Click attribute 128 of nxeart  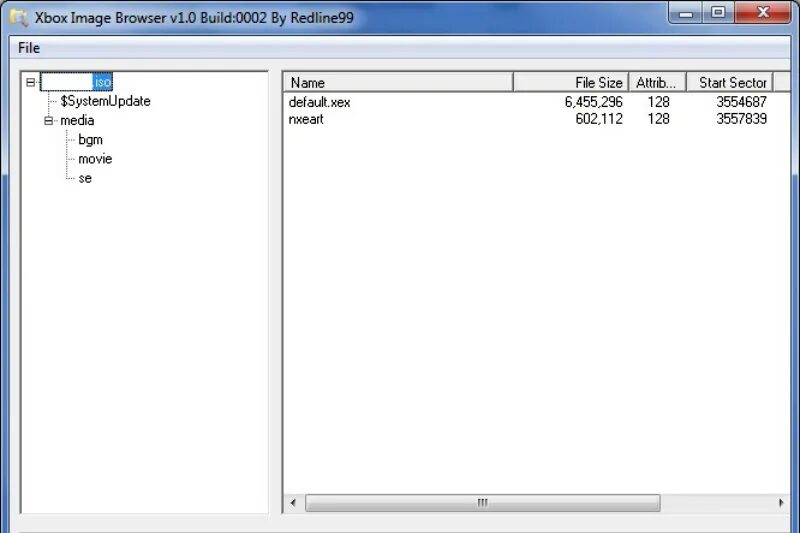pos(658,119)
